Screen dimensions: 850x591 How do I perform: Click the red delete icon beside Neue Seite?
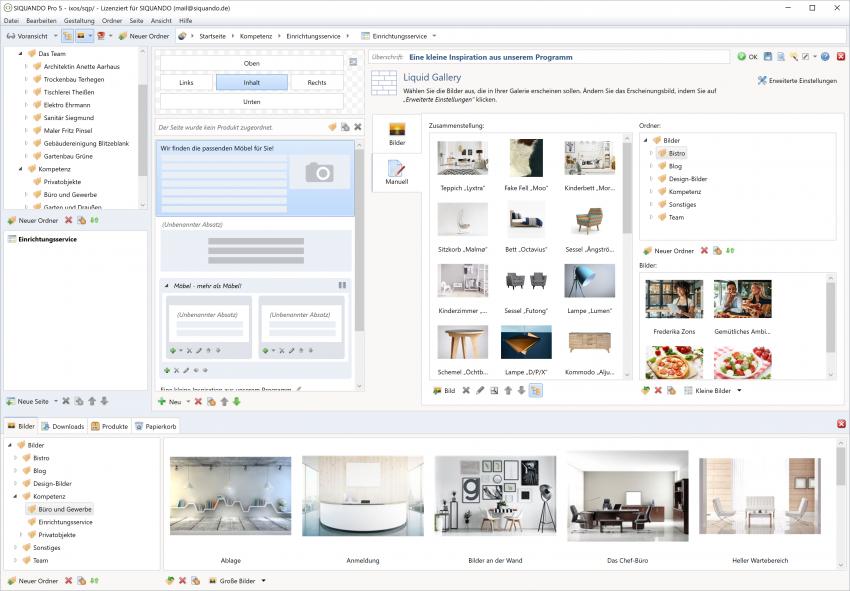[66, 401]
